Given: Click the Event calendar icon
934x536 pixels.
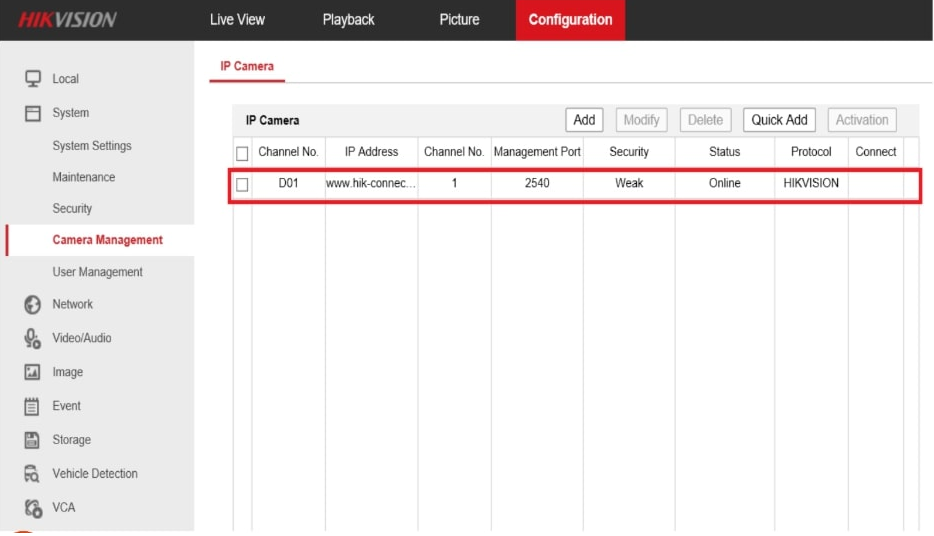Looking at the screenshot, I should [32, 406].
